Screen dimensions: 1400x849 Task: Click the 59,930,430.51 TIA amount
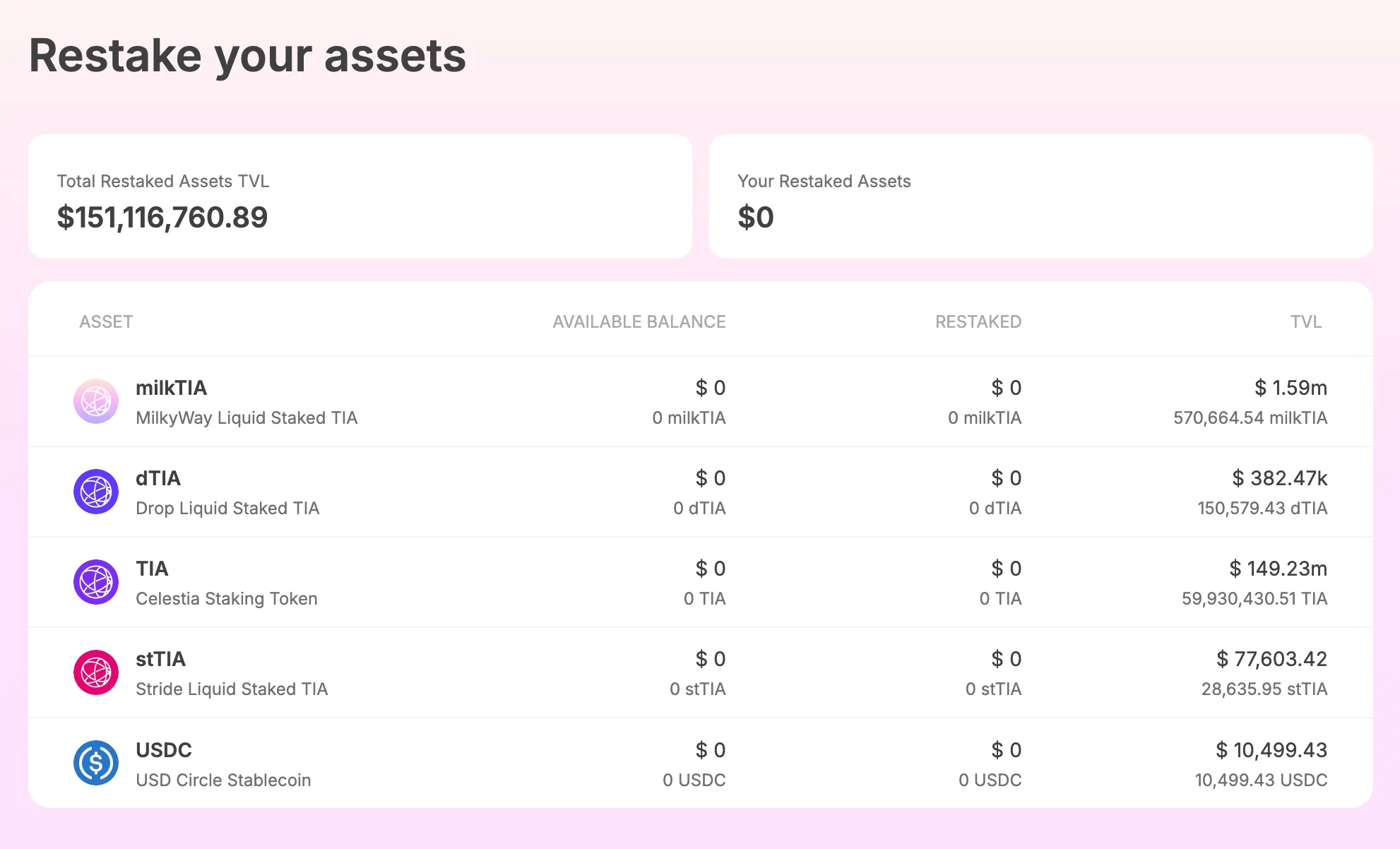pyautogui.click(x=1254, y=598)
